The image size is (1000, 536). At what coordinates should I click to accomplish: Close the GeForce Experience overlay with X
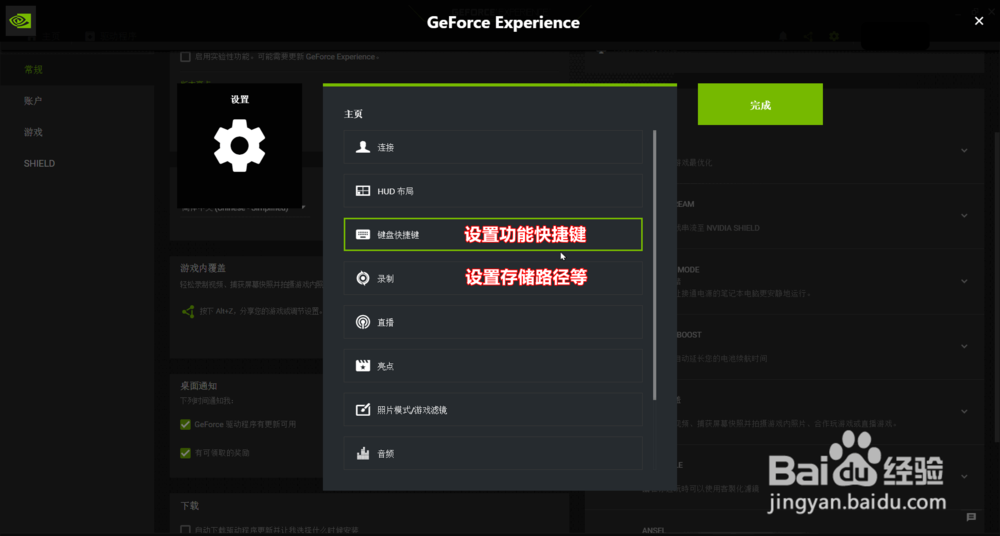click(979, 21)
